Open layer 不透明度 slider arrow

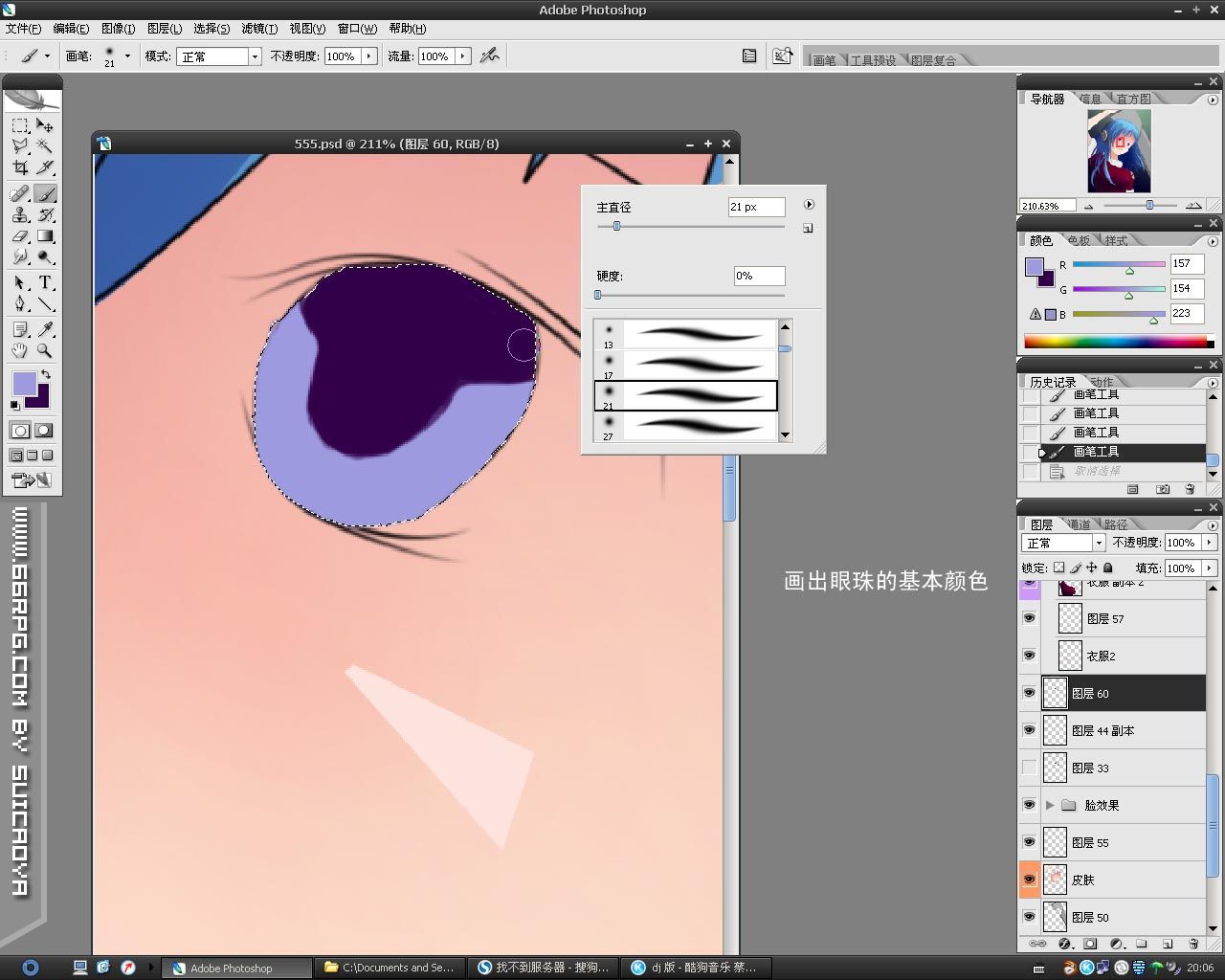pos(1210,543)
